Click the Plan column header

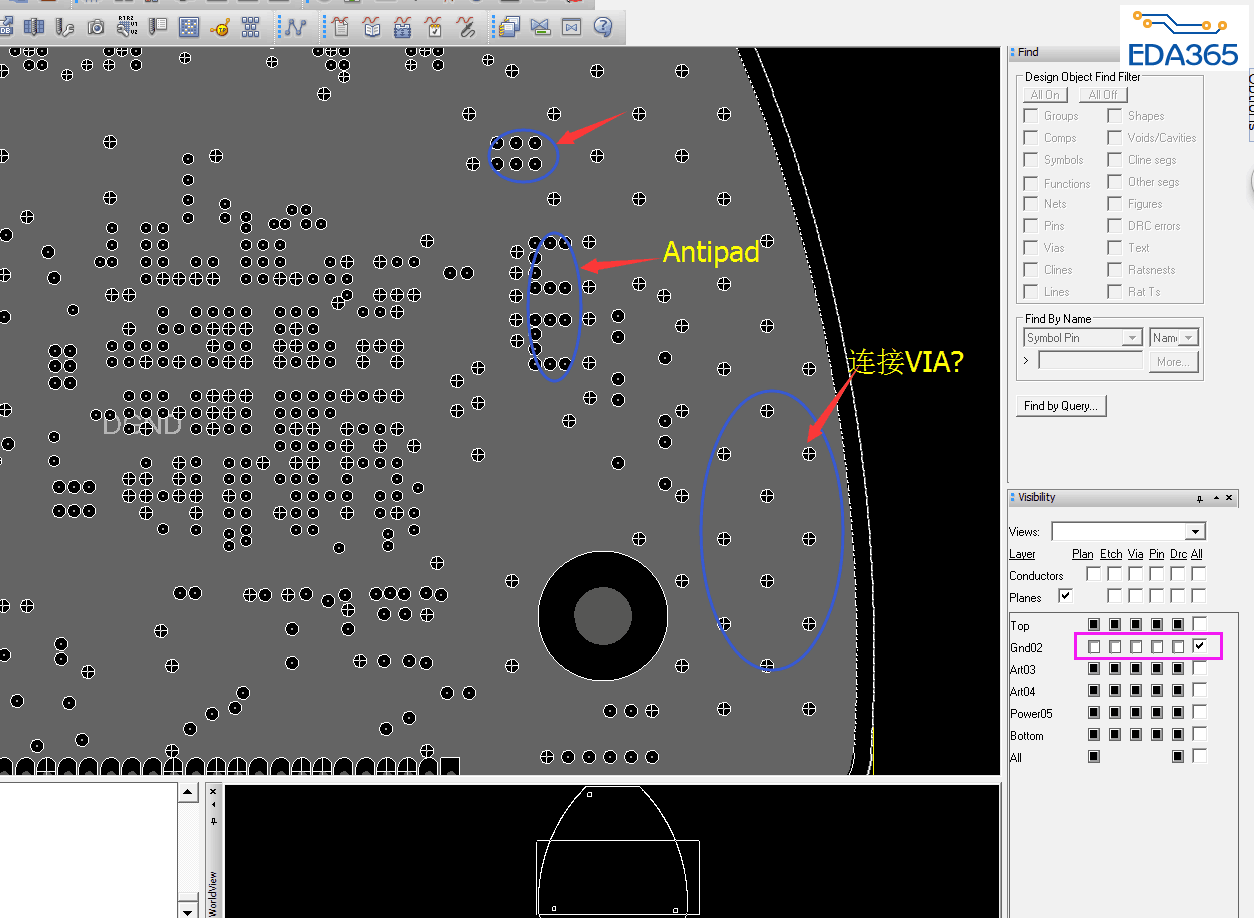[x=1083, y=554]
